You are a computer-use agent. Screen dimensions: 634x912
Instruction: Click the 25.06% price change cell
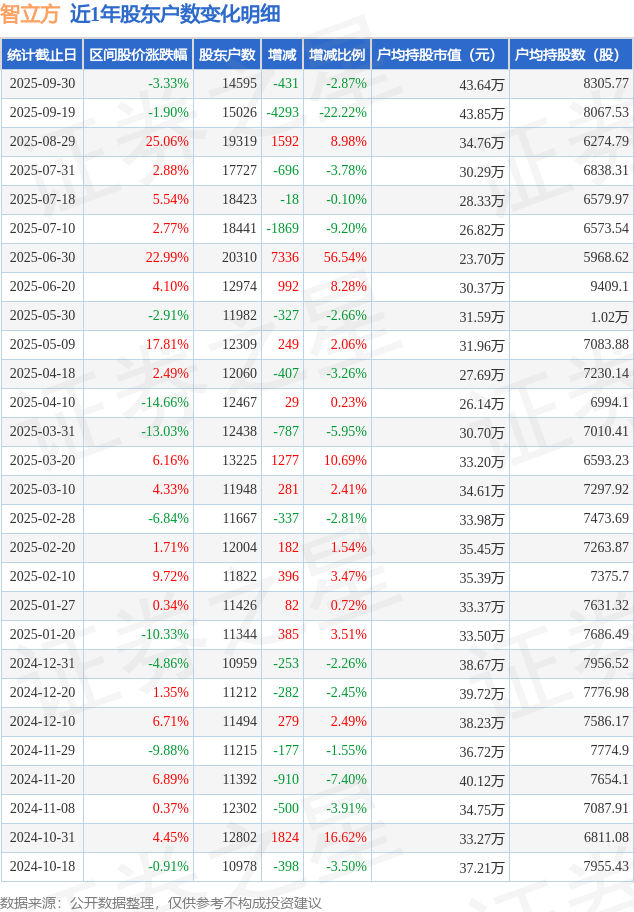[x=167, y=142]
